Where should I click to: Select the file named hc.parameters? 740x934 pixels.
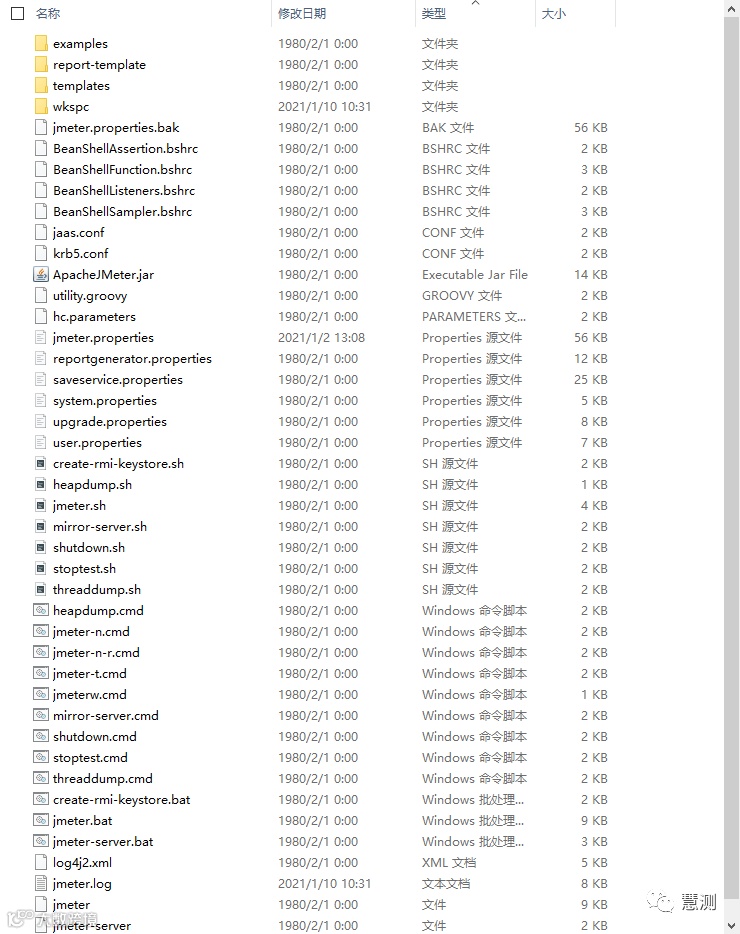click(94, 317)
